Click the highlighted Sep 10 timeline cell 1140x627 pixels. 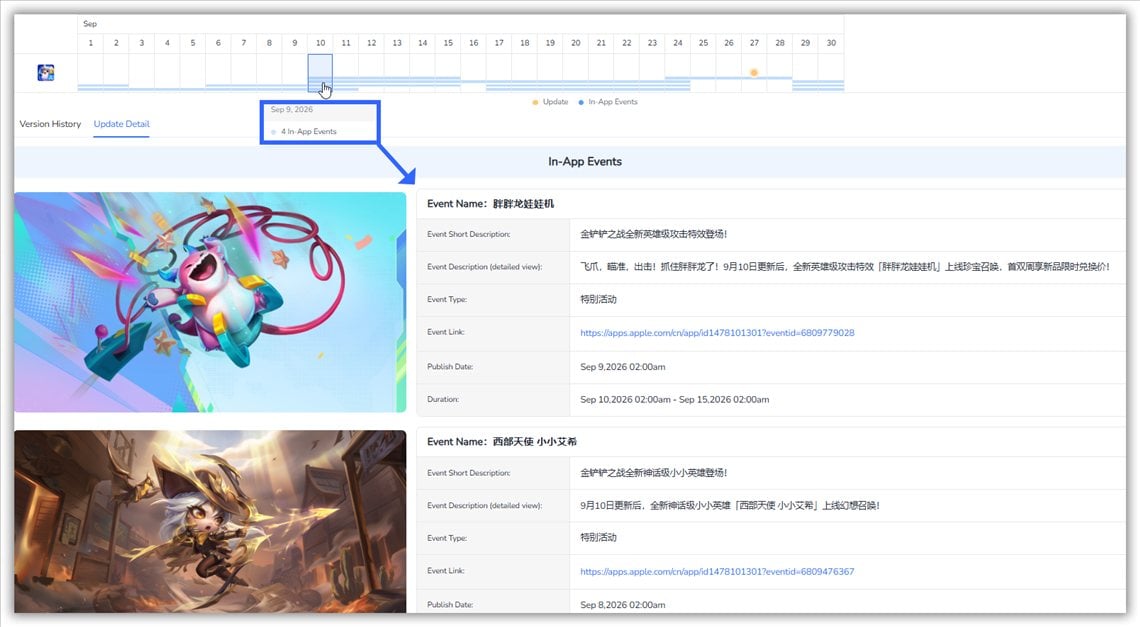(x=320, y=73)
